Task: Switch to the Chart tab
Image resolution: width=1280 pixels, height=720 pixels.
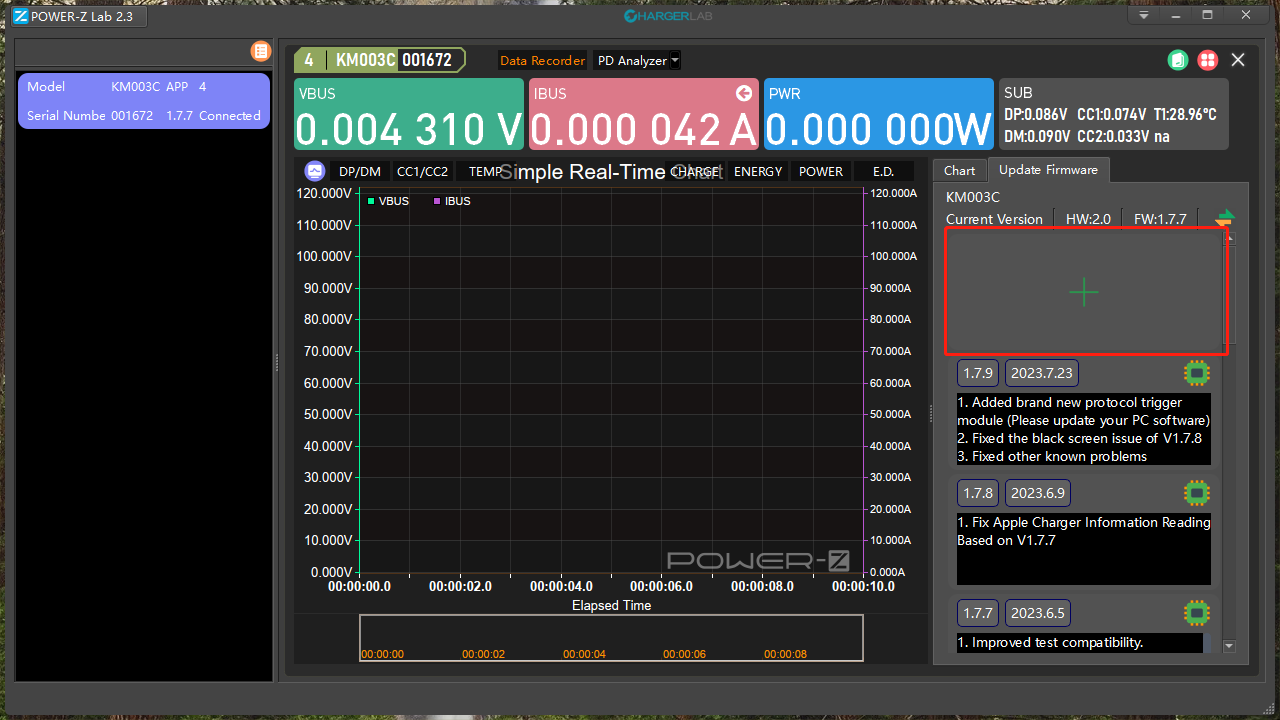Action: pos(958,170)
